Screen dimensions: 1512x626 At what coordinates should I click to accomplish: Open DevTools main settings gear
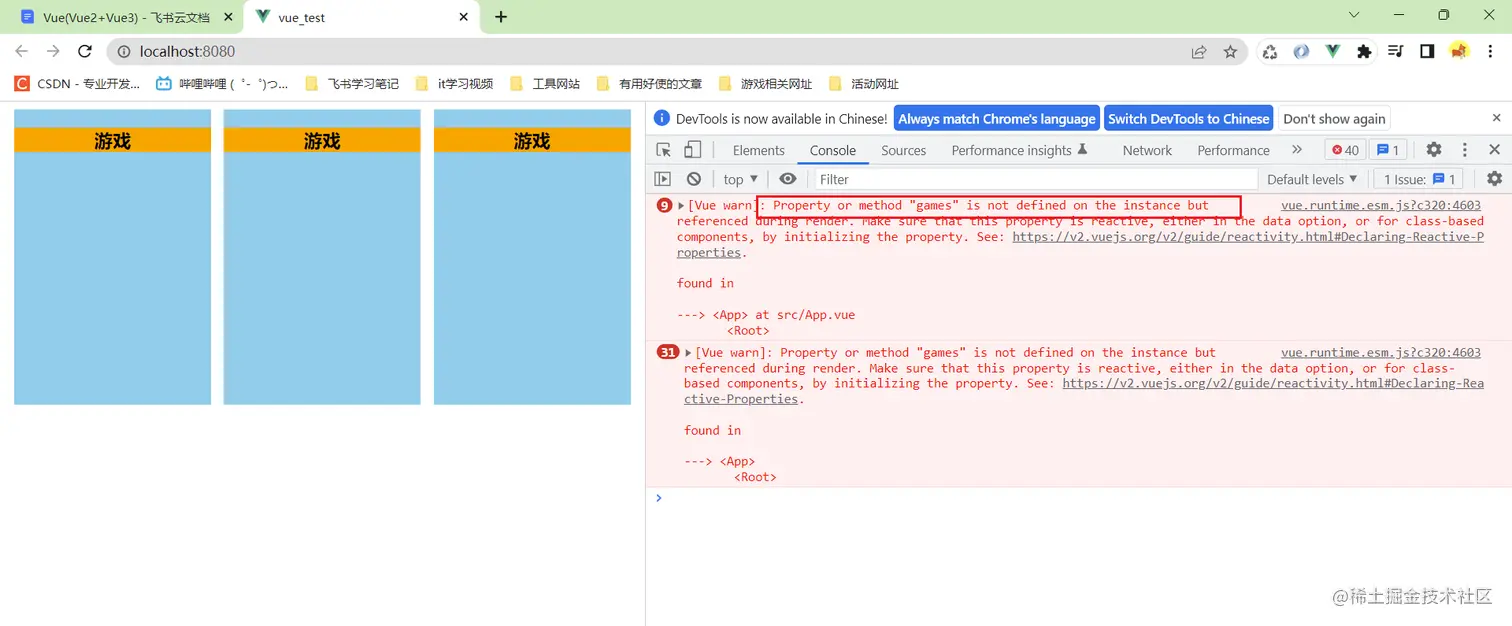(1434, 150)
